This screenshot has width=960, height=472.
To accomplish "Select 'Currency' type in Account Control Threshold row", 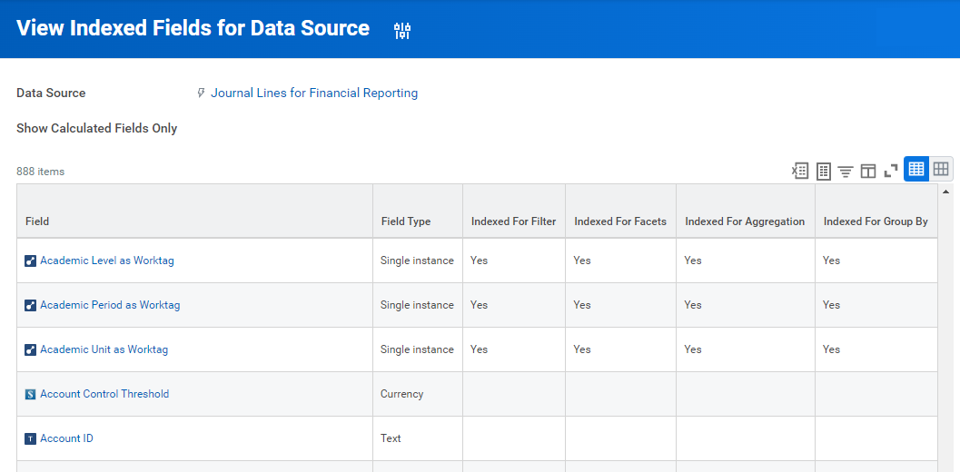I will [402, 394].
